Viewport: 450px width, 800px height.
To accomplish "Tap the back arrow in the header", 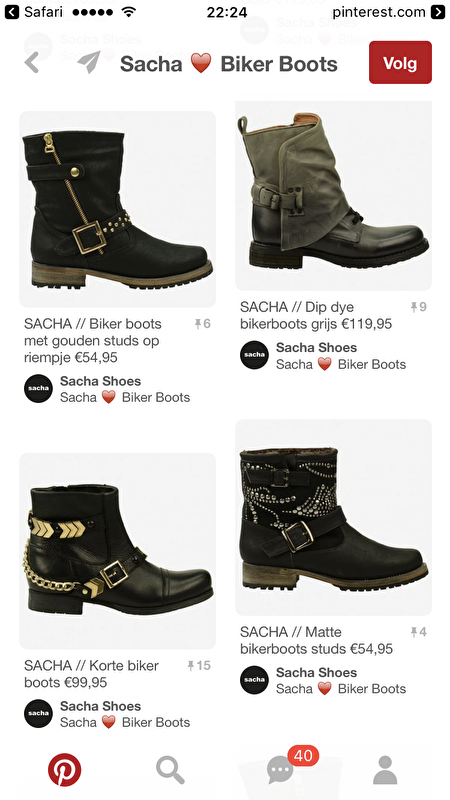I will [x=32, y=63].
